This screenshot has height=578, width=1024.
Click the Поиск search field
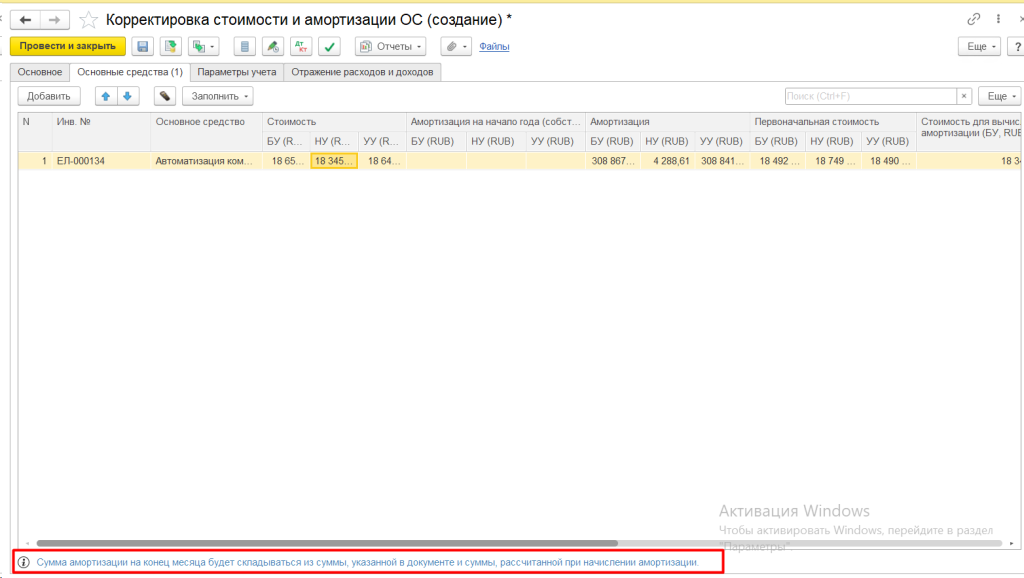click(x=870, y=96)
